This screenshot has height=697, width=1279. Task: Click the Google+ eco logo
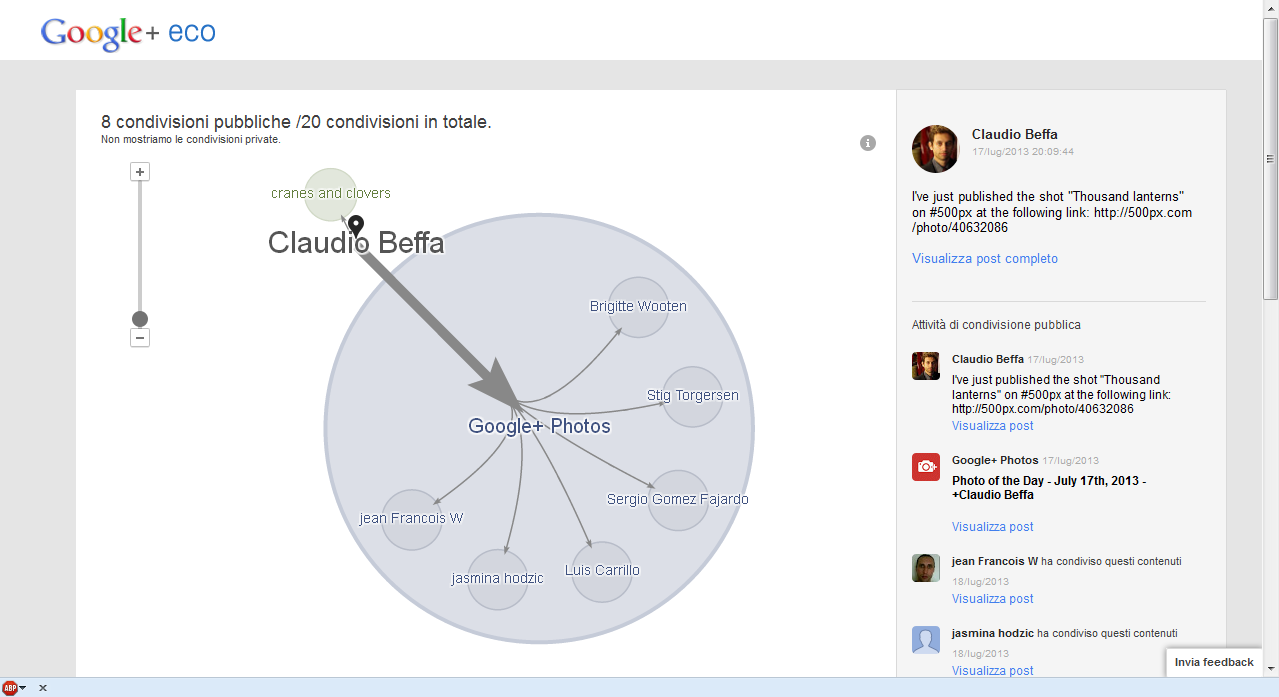[128, 33]
